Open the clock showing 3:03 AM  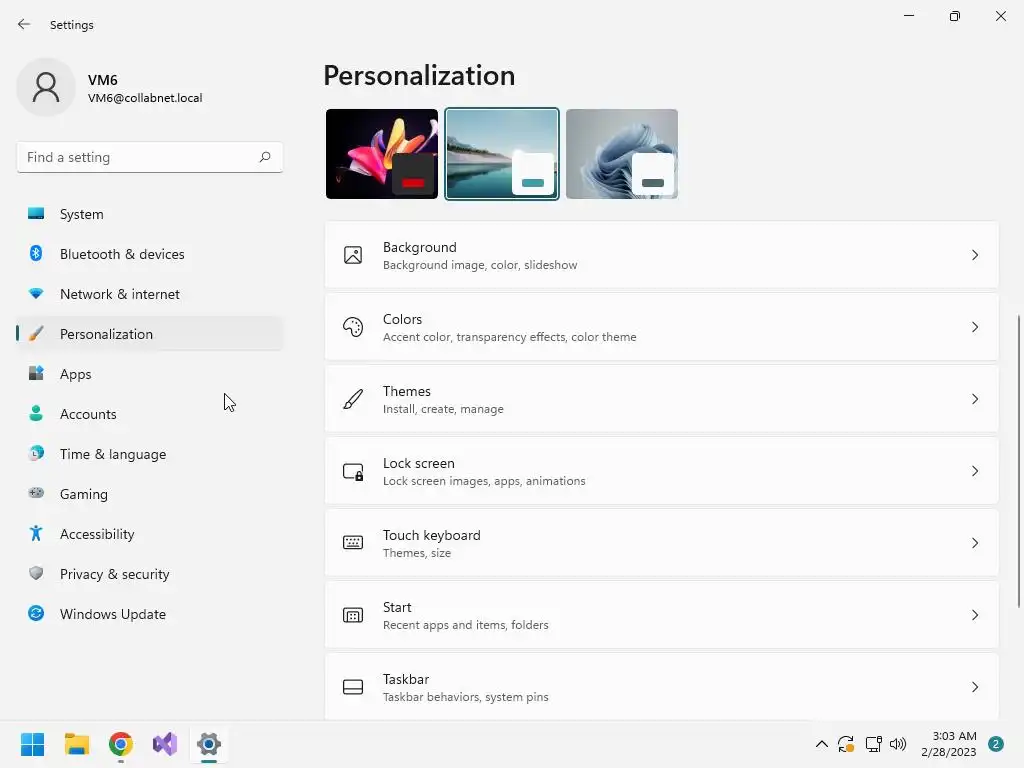point(948,744)
